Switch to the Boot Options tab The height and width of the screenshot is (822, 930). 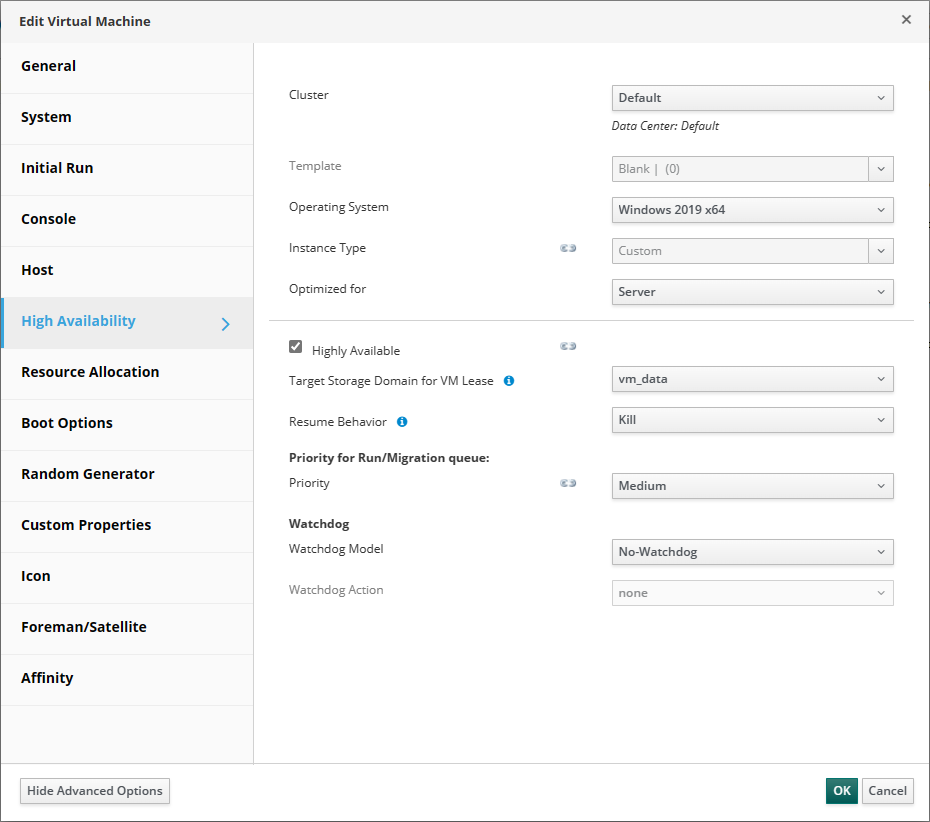pyautogui.click(x=127, y=424)
